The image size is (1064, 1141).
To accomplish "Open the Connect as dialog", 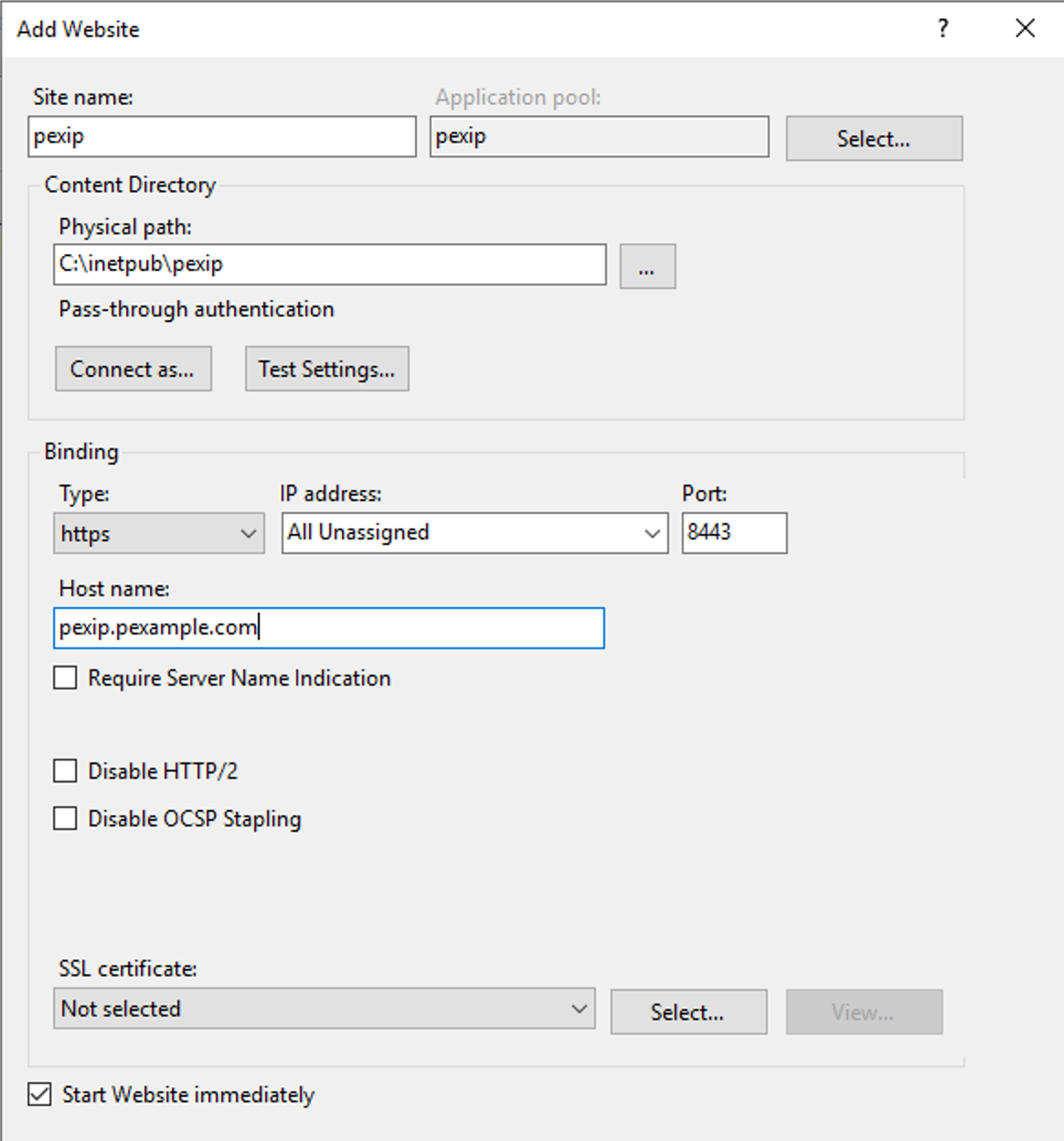I will (x=133, y=369).
